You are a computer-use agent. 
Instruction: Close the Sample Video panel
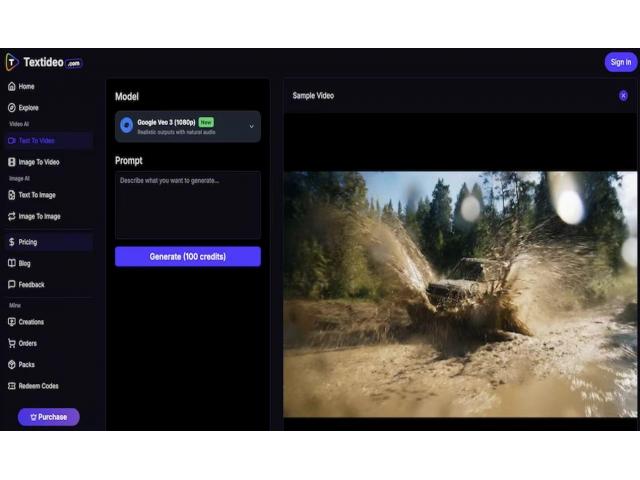tap(623, 96)
